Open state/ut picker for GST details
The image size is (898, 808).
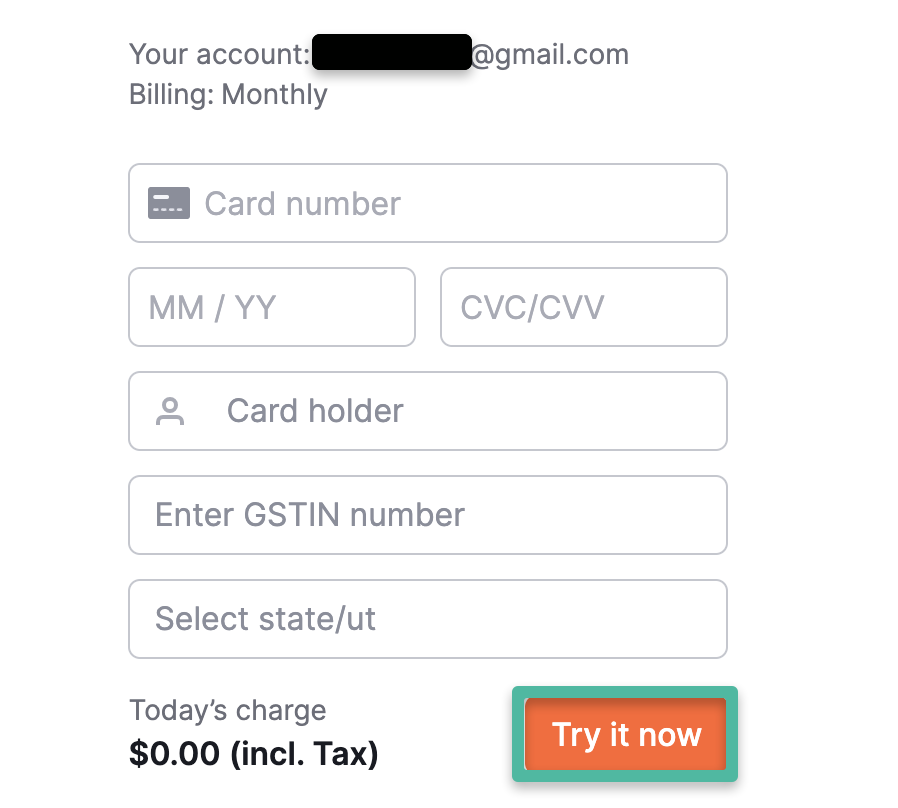[428, 619]
